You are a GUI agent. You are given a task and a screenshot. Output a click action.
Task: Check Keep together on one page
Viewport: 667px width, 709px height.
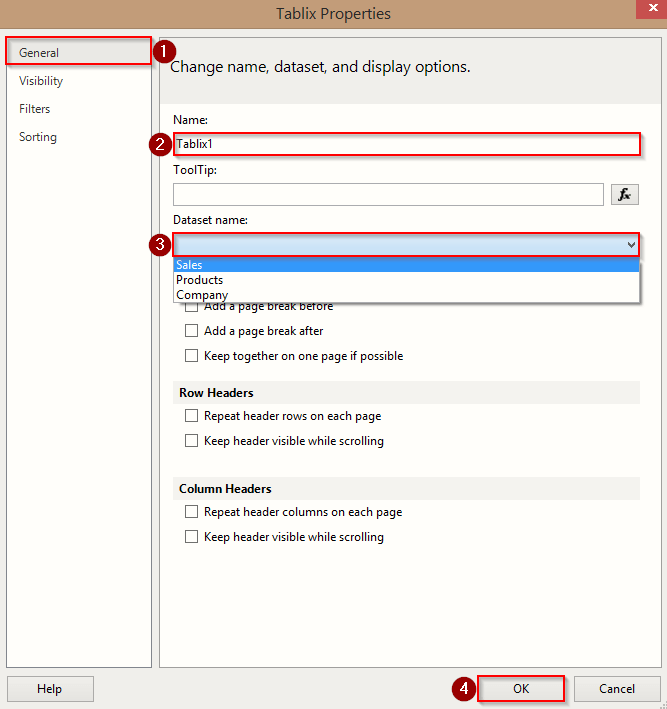pos(191,356)
